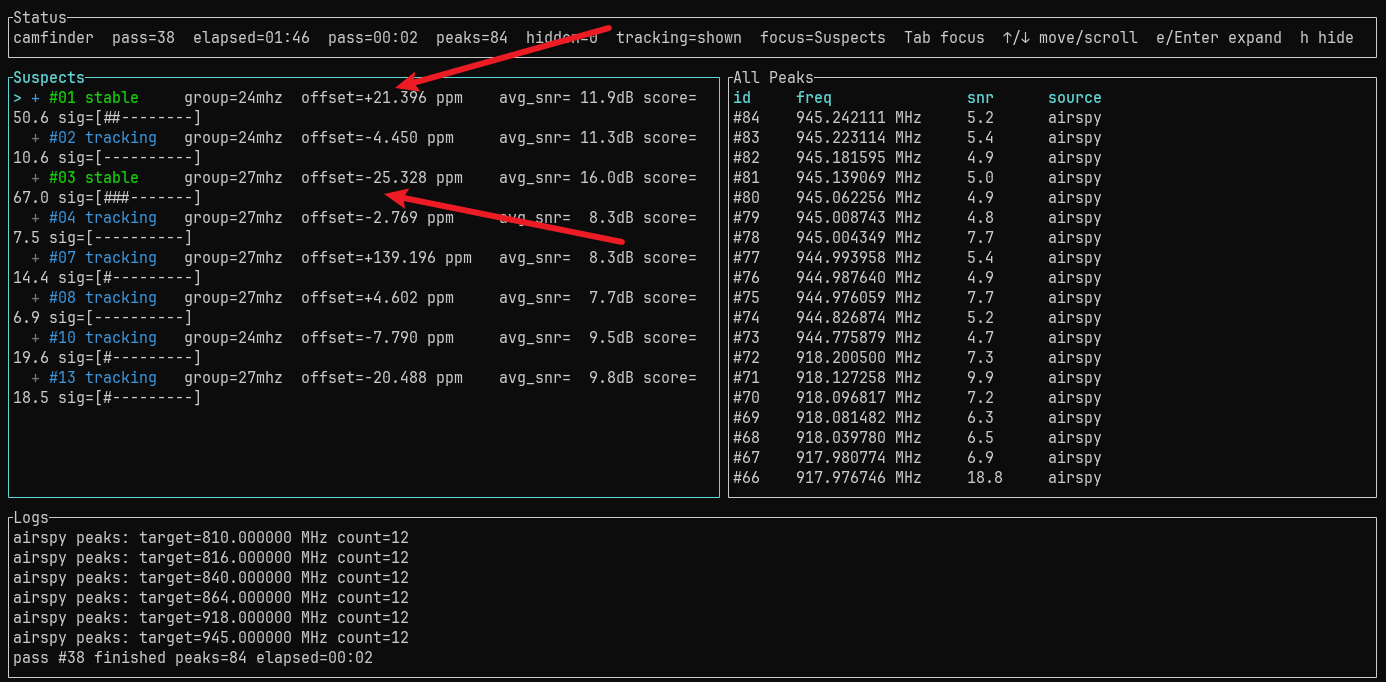Viewport: 1386px width, 682px height.
Task: Expand suspect #02 plus marker
Action: (36, 138)
